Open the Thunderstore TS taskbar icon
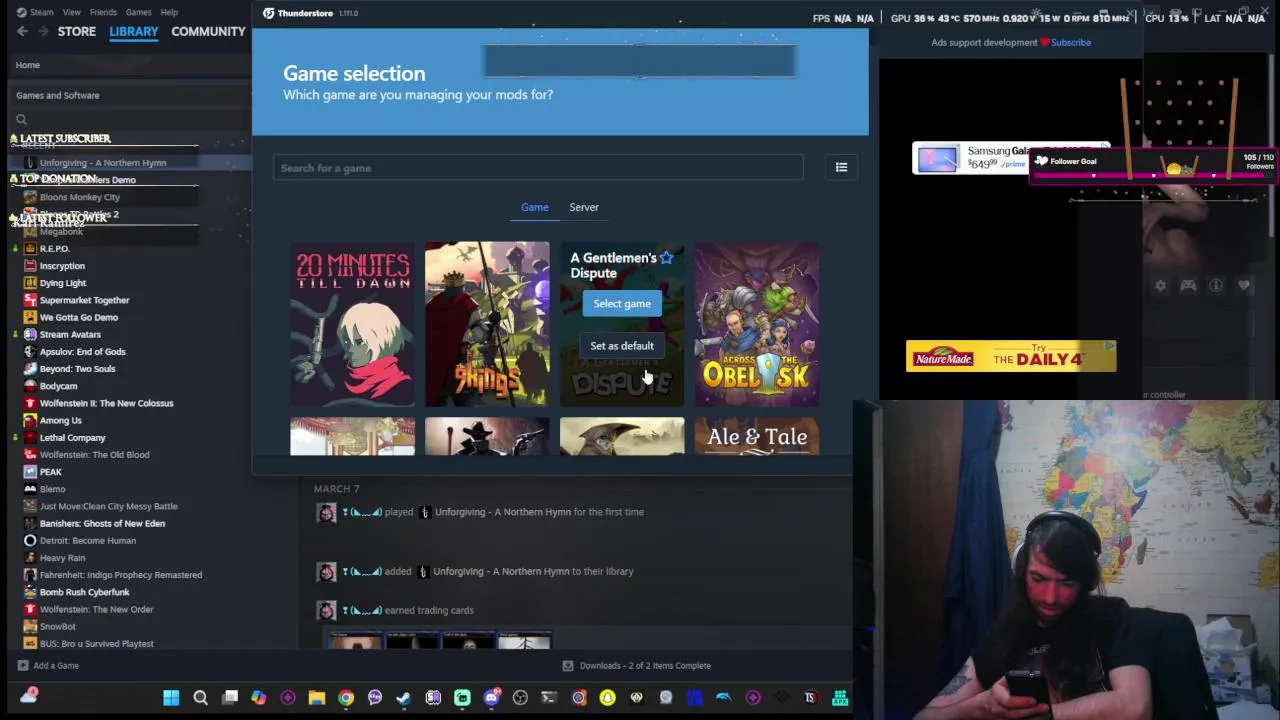 [810, 697]
